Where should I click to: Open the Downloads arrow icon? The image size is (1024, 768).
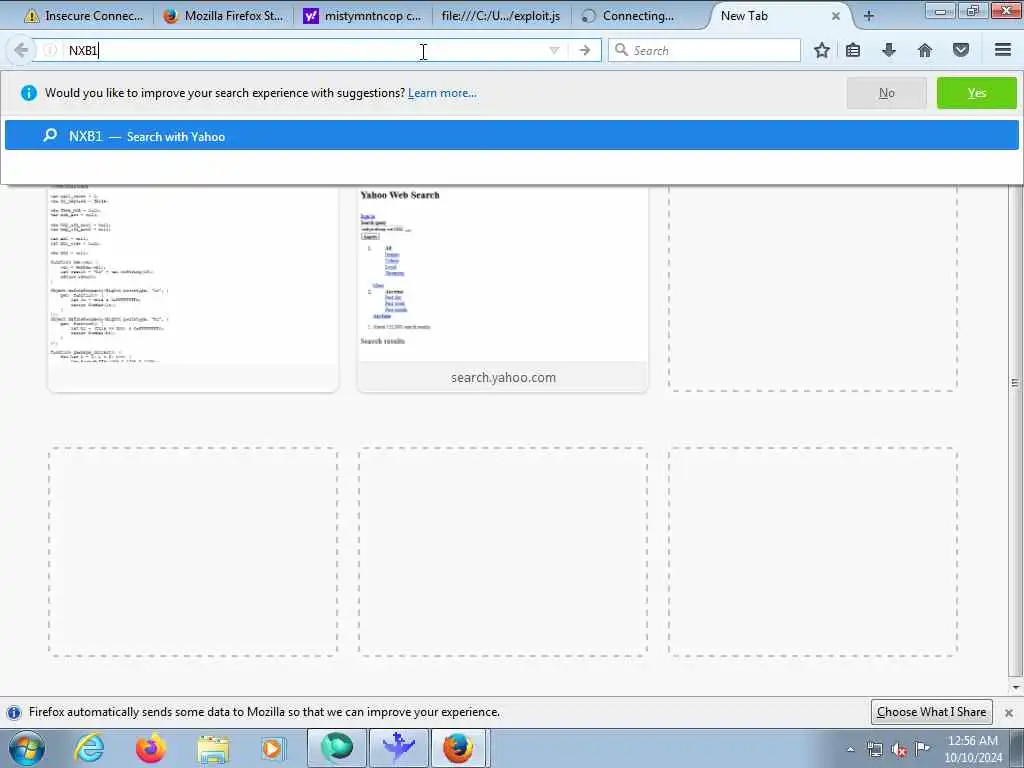coord(889,50)
